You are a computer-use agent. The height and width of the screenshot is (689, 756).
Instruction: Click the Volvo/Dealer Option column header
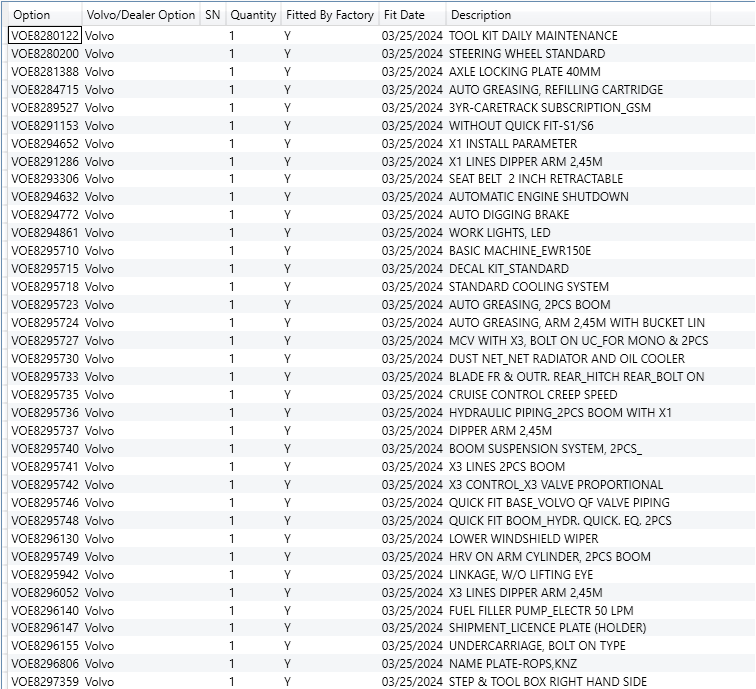[x=141, y=15]
